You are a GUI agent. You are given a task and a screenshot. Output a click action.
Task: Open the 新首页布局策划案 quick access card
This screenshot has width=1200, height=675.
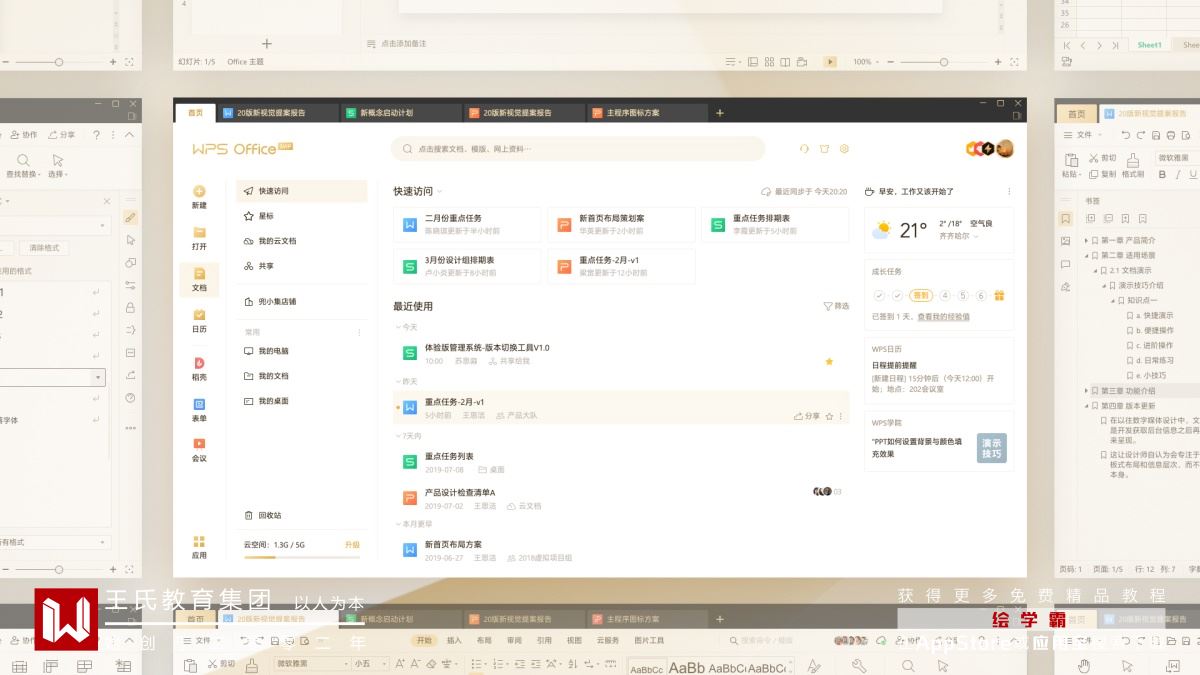point(621,225)
